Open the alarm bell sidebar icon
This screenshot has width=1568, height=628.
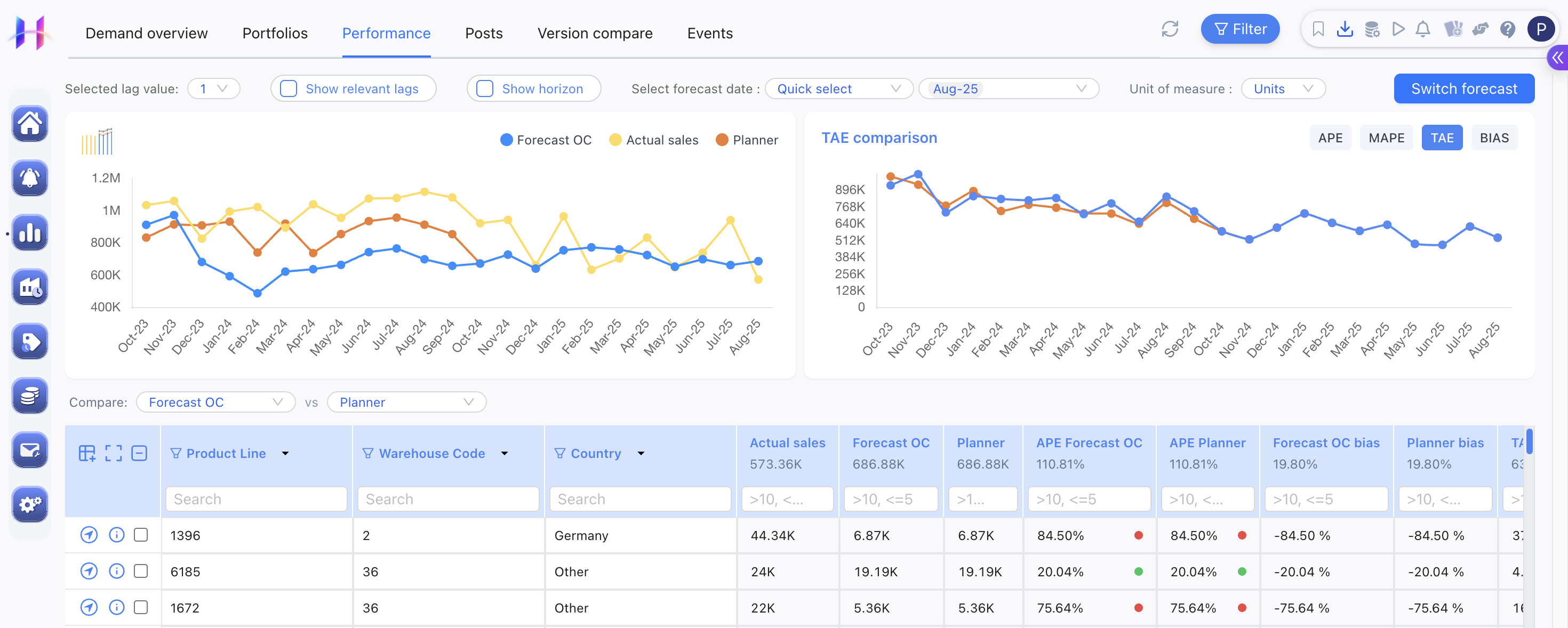(x=30, y=178)
